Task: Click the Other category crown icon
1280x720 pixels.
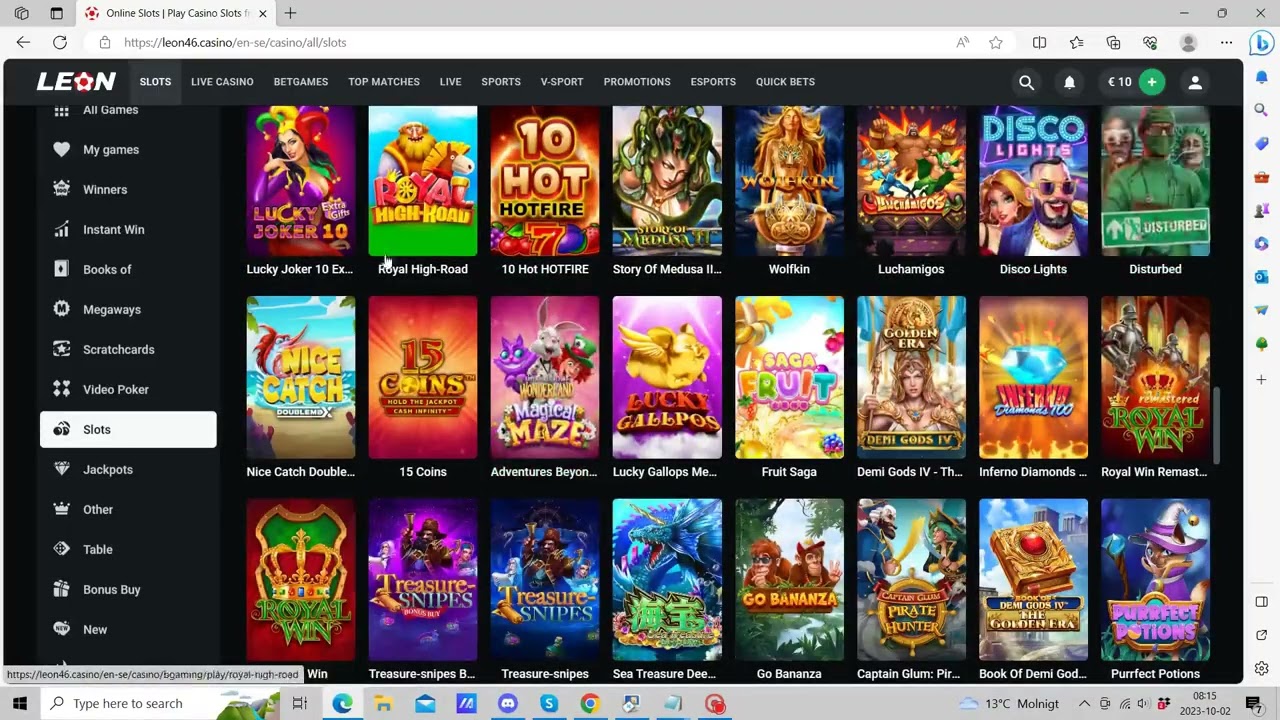Action: (62, 509)
